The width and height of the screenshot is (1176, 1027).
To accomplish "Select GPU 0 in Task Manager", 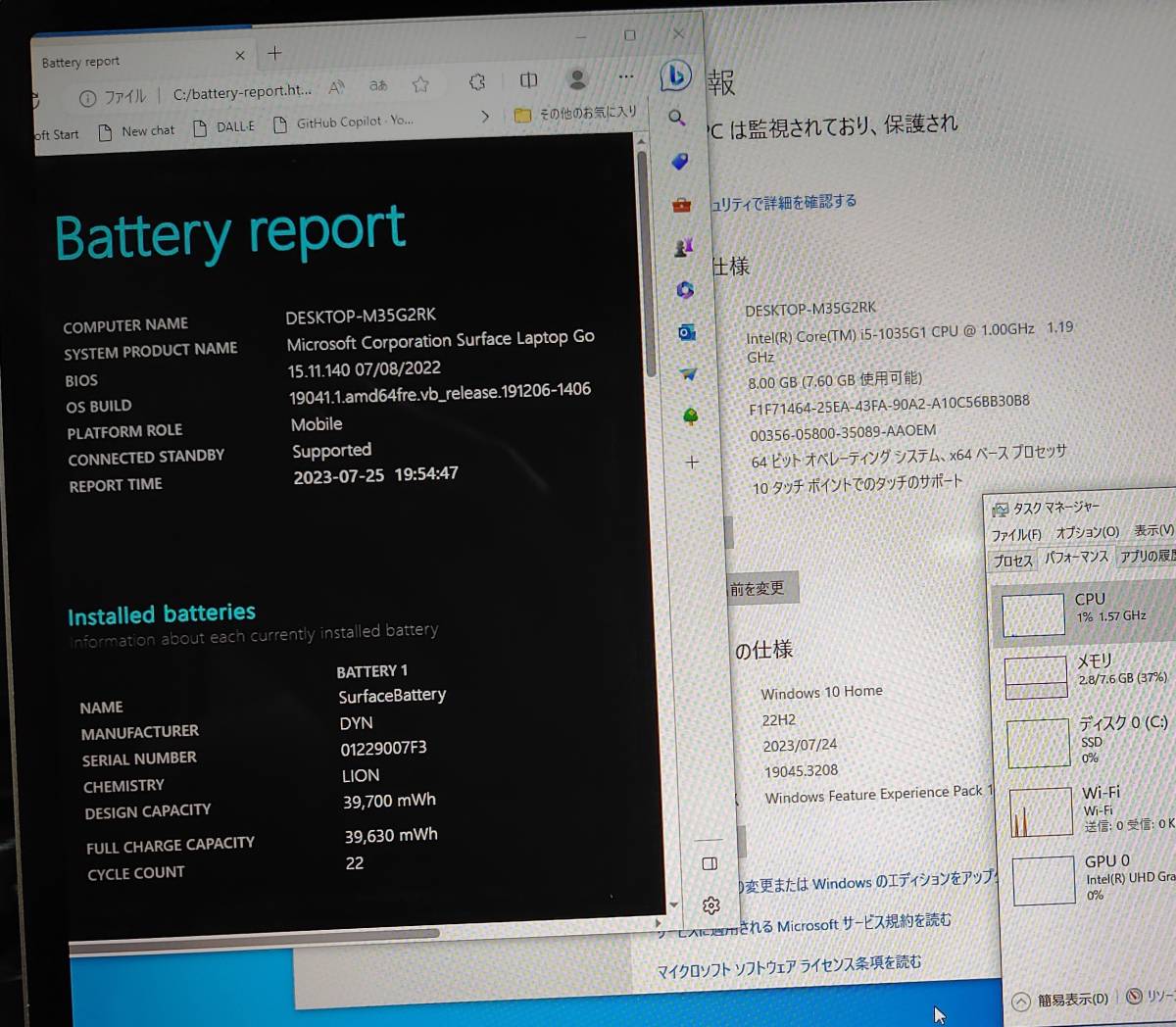I will (x=1094, y=878).
